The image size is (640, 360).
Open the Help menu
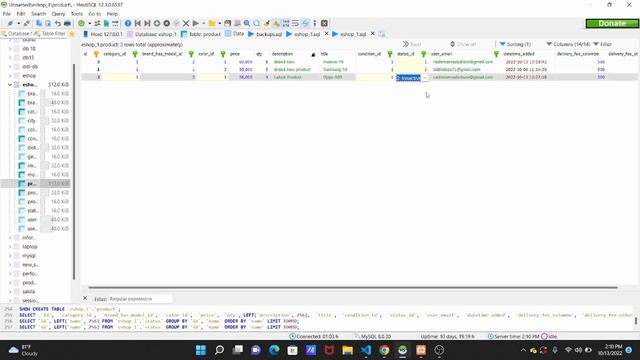tap(112, 14)
